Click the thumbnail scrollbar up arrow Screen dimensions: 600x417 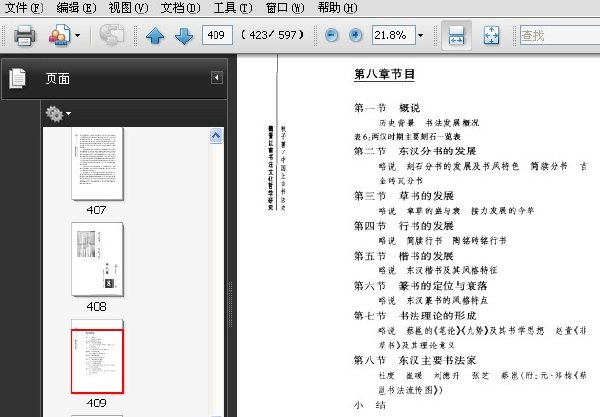(x=216, y=135)
